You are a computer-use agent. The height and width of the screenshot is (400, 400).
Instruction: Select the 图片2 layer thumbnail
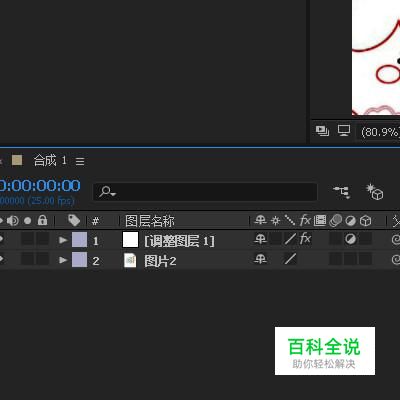pyautogui.click(x=130, y=260)
